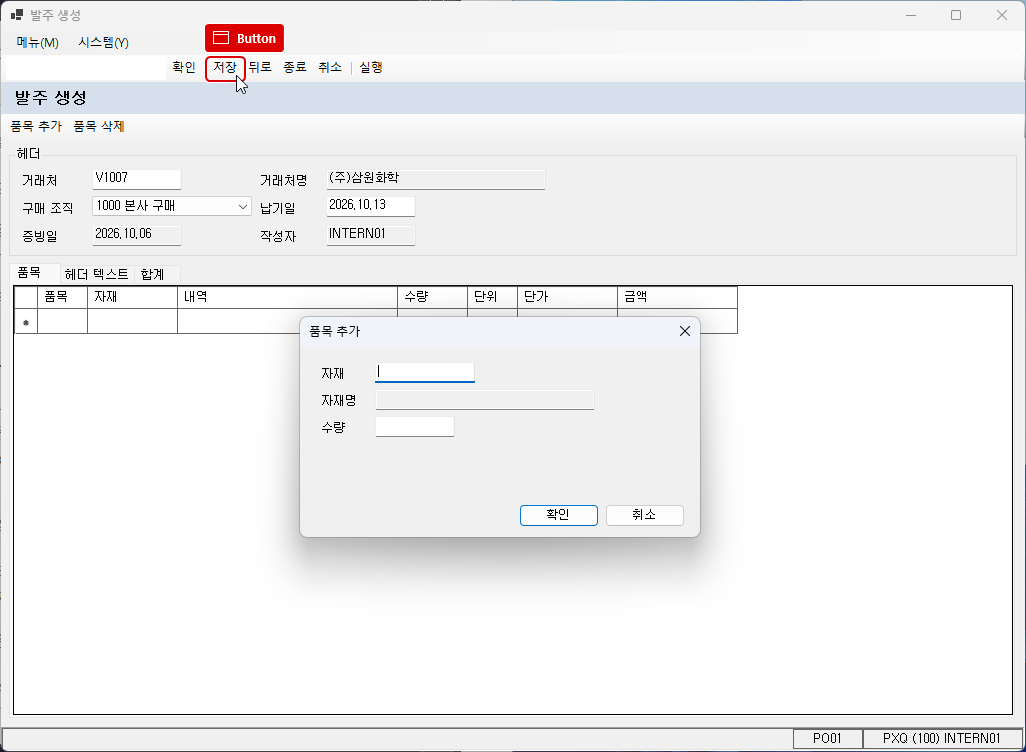Maximize the 발주 생성 window

pos(956,15)
